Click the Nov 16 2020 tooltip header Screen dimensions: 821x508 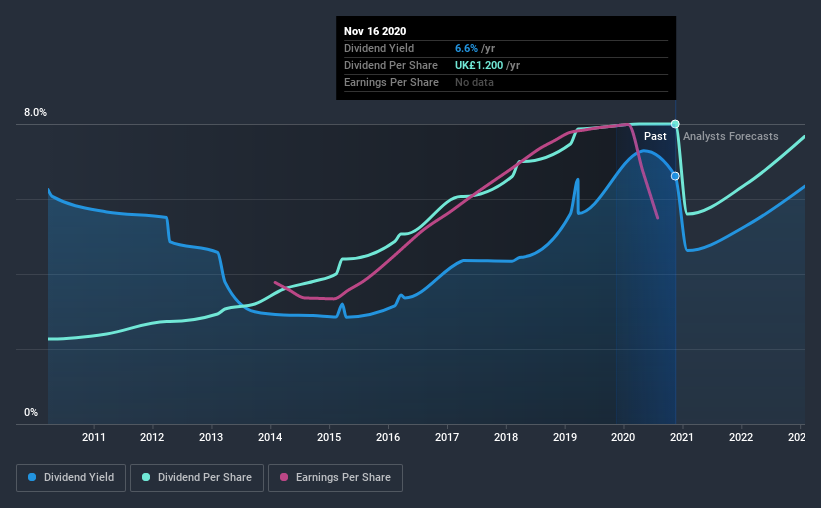375,31
